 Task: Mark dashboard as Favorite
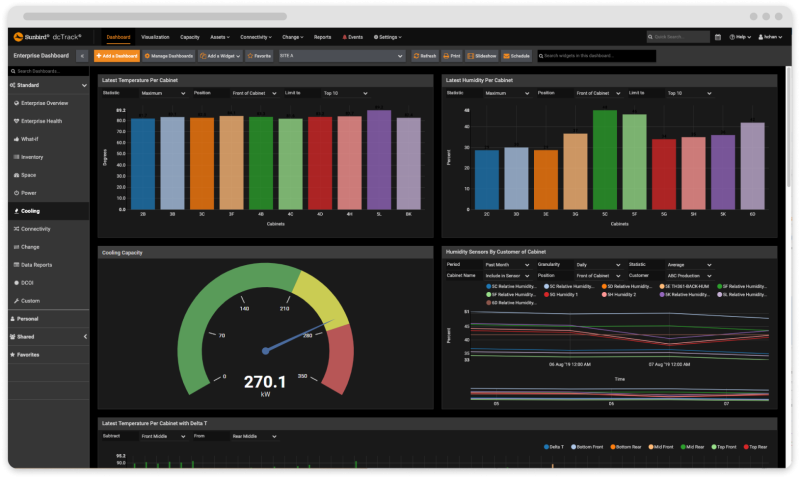click(x=260, y=56)
